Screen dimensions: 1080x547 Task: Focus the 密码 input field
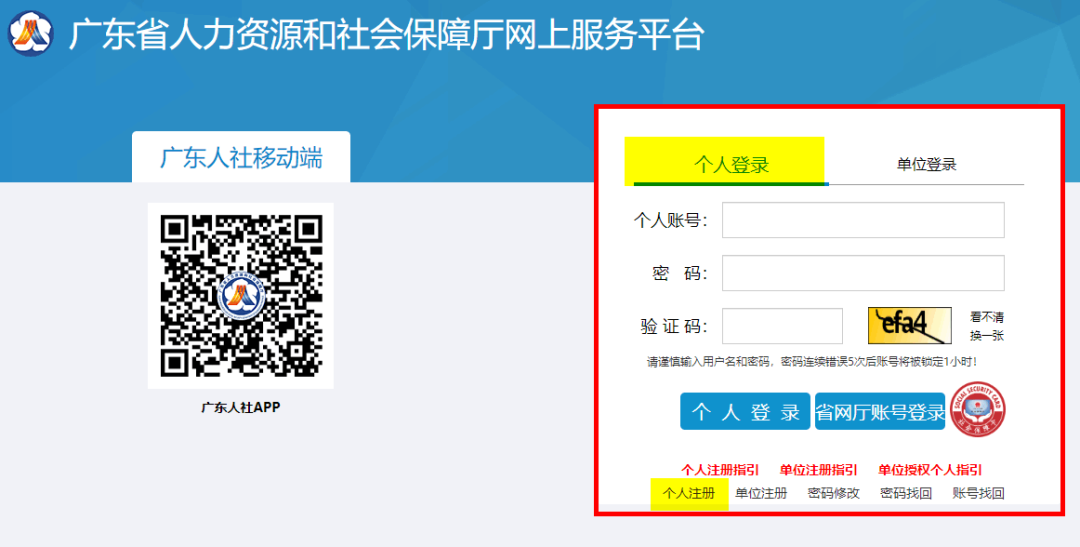[x=863, y=273]
